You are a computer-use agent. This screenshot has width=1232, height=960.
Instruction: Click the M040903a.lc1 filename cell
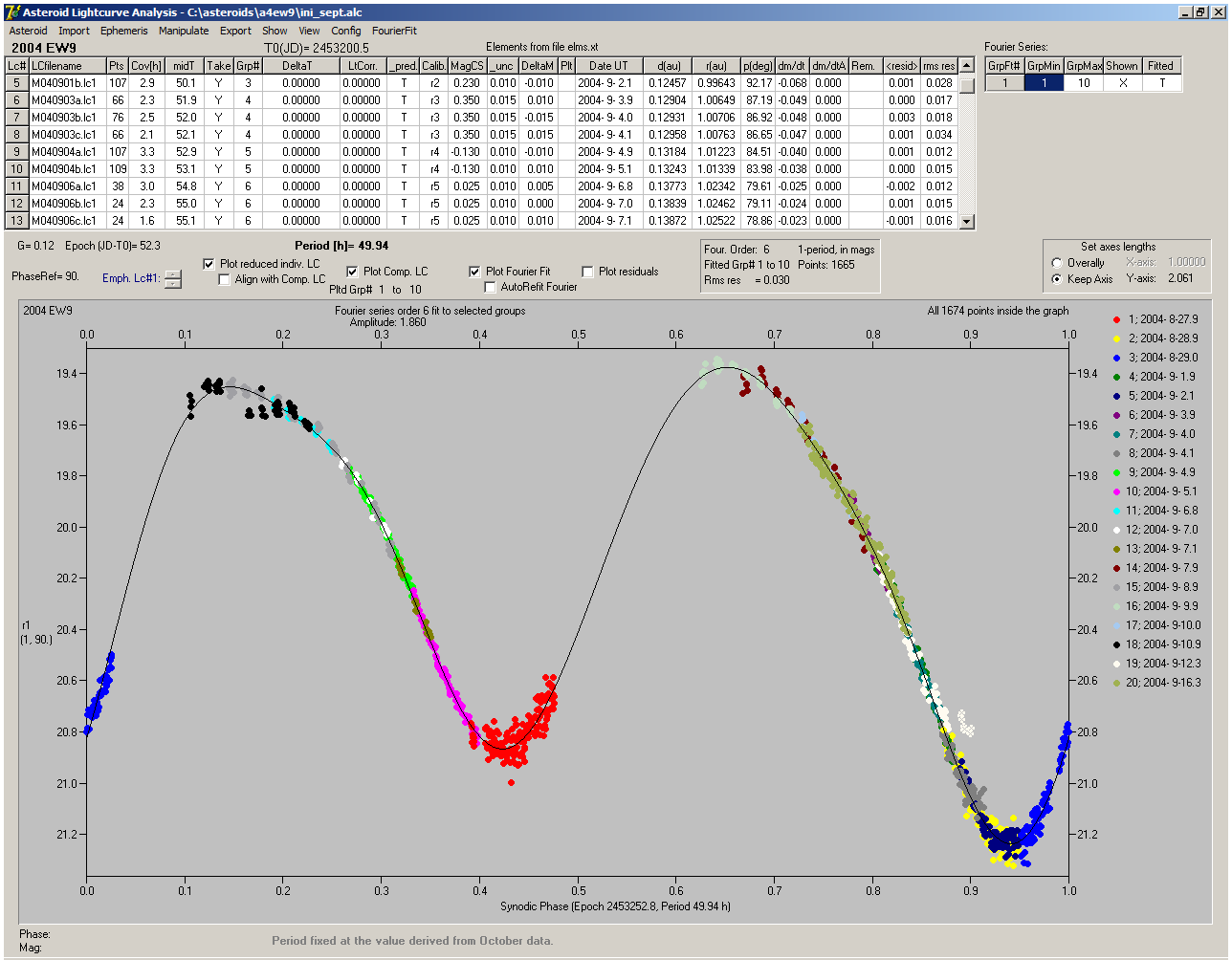[x=67, y=100]
